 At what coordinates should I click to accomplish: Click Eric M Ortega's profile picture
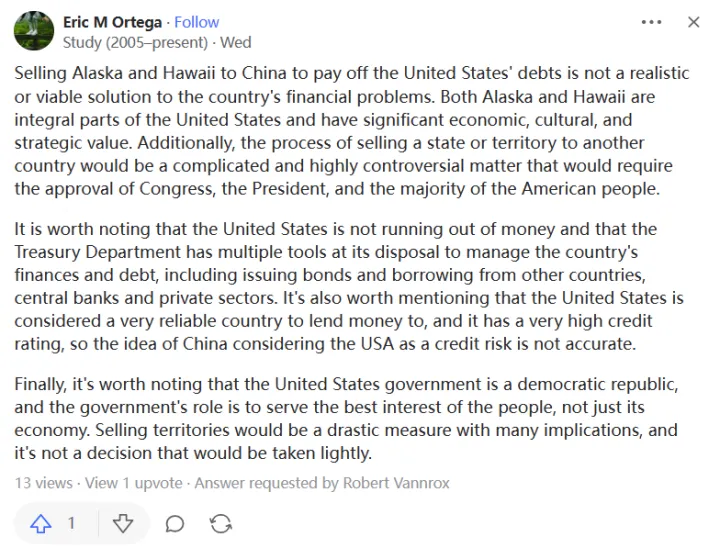[34, 31]
